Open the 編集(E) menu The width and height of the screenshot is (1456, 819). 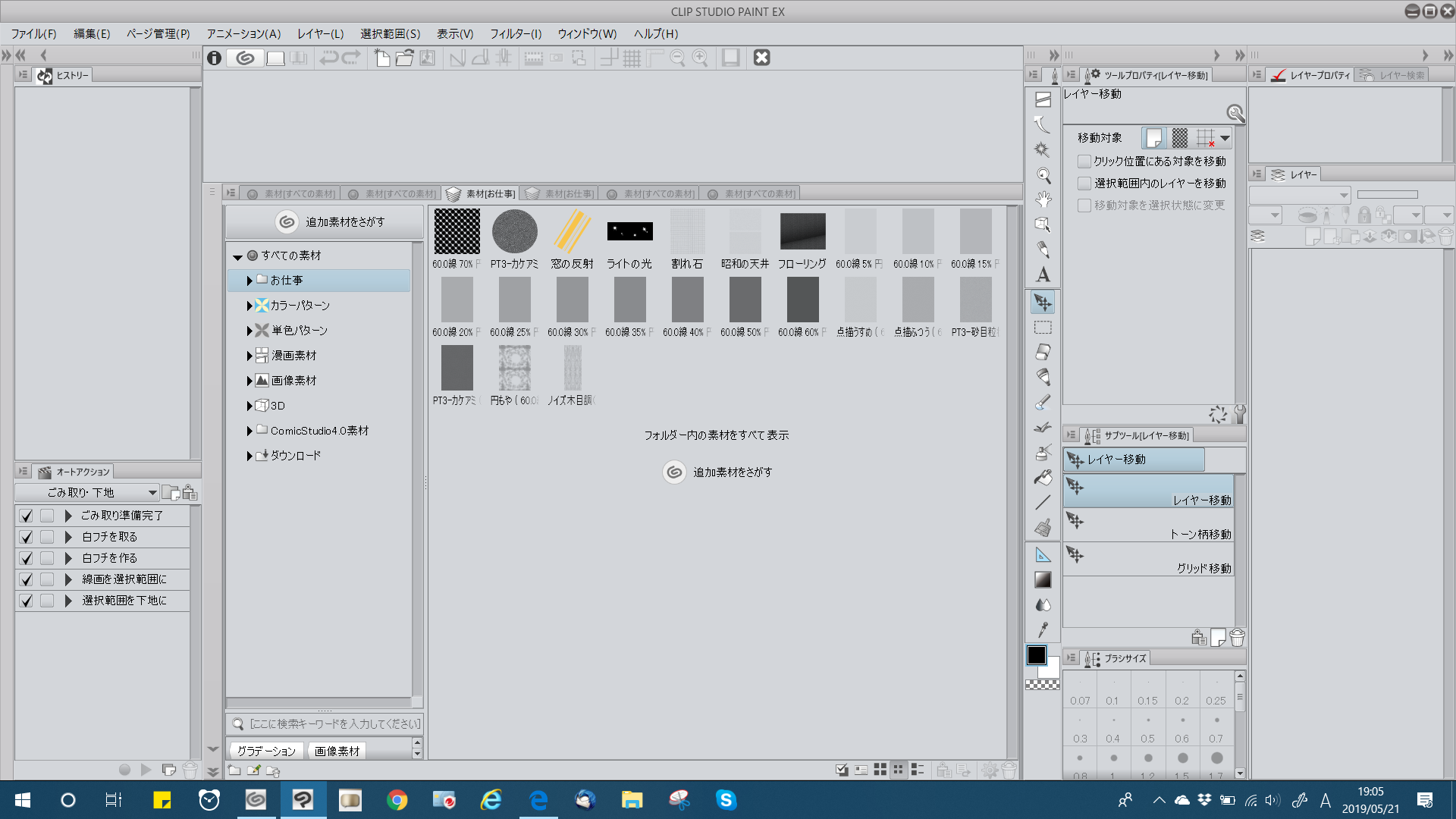point(92,34)
